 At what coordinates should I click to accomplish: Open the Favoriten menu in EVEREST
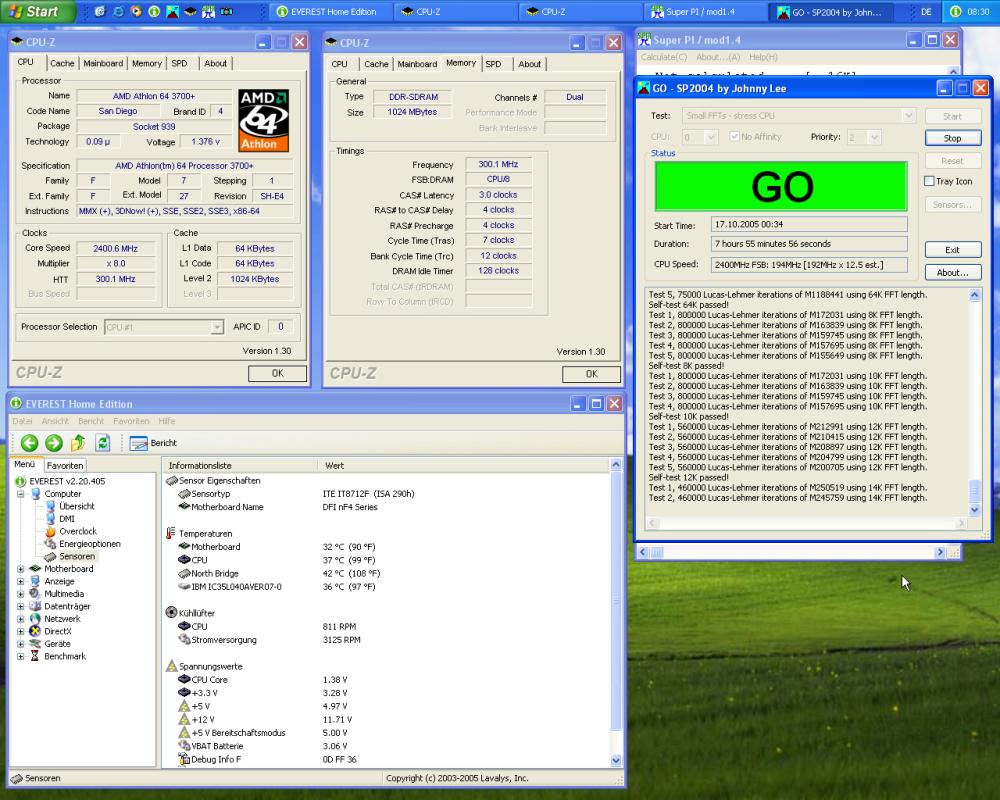pyautogui.click(x=131, y=421)
